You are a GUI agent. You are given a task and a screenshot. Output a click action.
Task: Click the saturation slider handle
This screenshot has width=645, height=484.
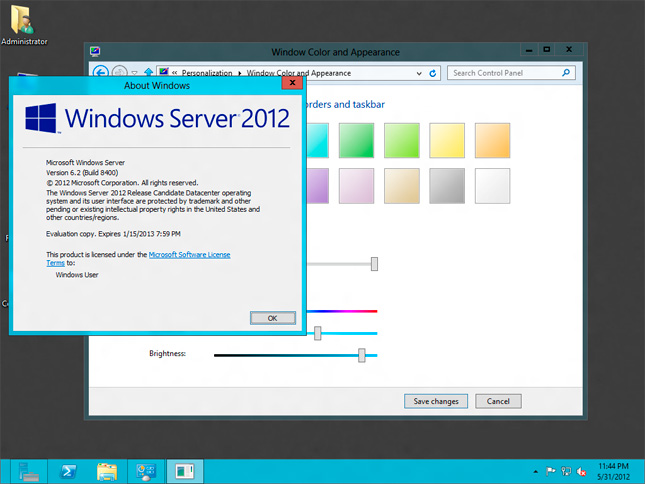click(x=318, y=333)
